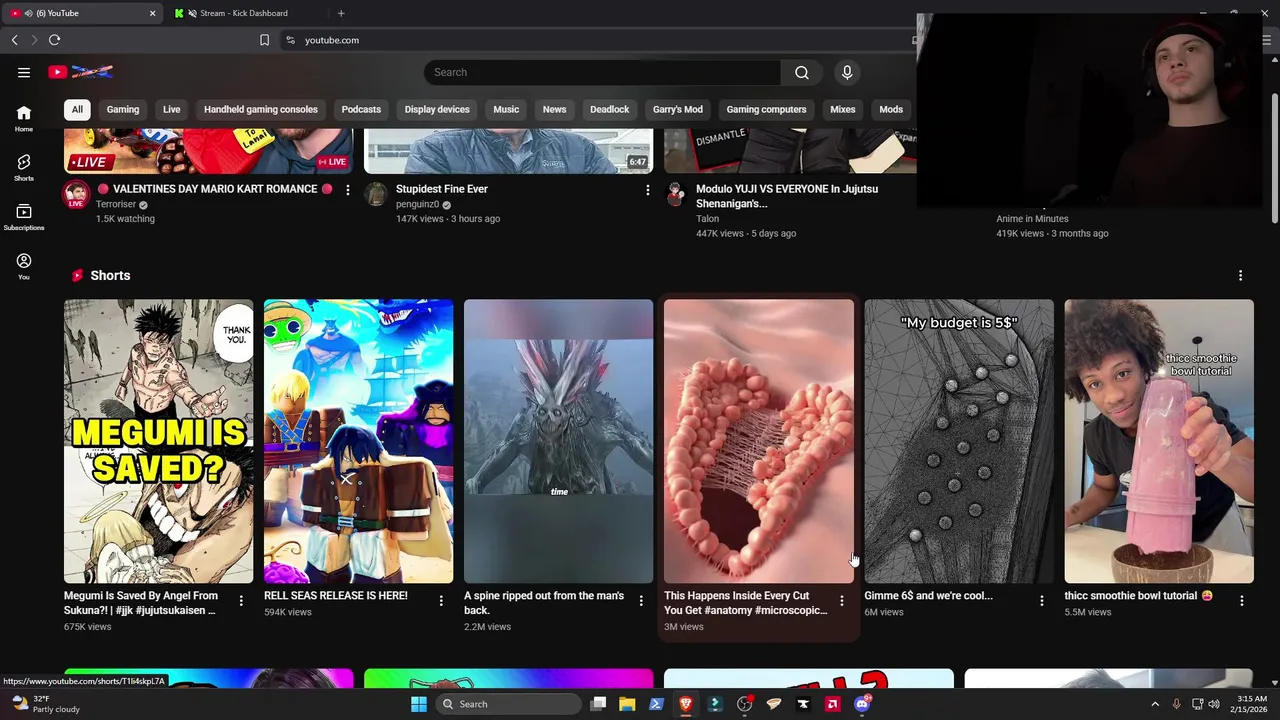Open options for Valentines Day Mario Kart video
The image size is (1280, 720).
tap(348, 190)
